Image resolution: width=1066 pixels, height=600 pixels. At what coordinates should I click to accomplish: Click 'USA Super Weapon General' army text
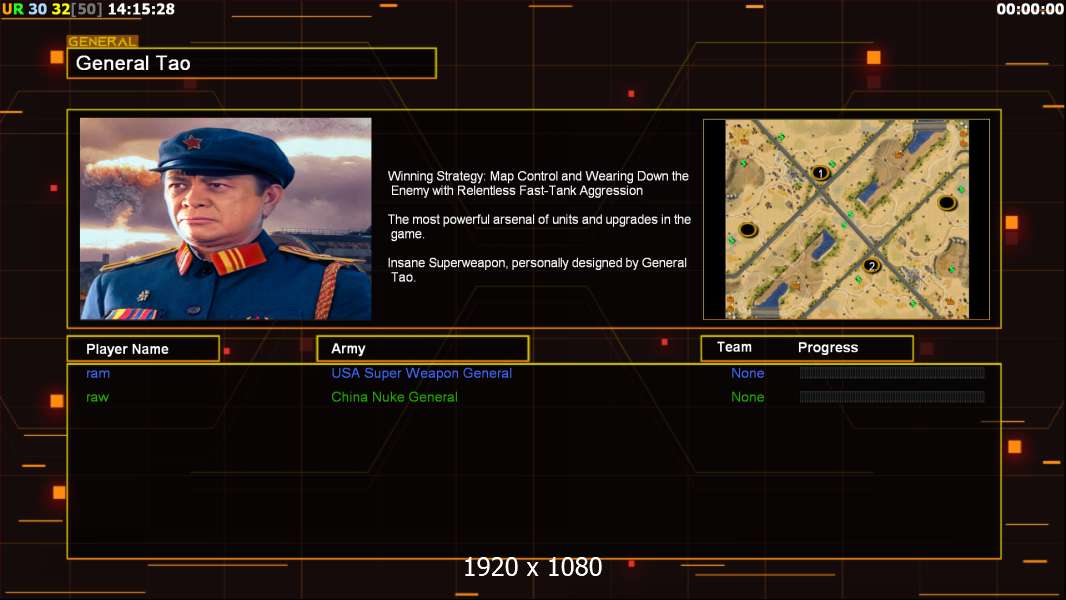tap(422, 373)
